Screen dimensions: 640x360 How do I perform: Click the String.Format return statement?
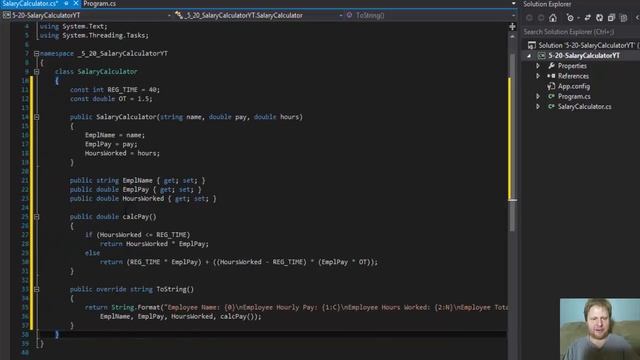[296, 308]
